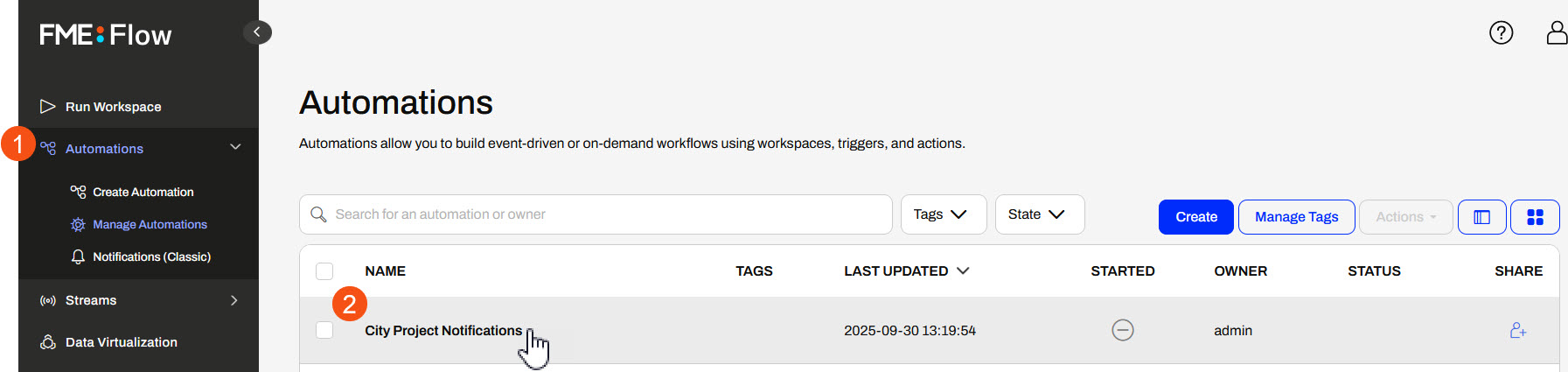Switch to grid card view icon
Image resolution: width=1568 pixels, height=372 pixels.
tap(1535, 217)
